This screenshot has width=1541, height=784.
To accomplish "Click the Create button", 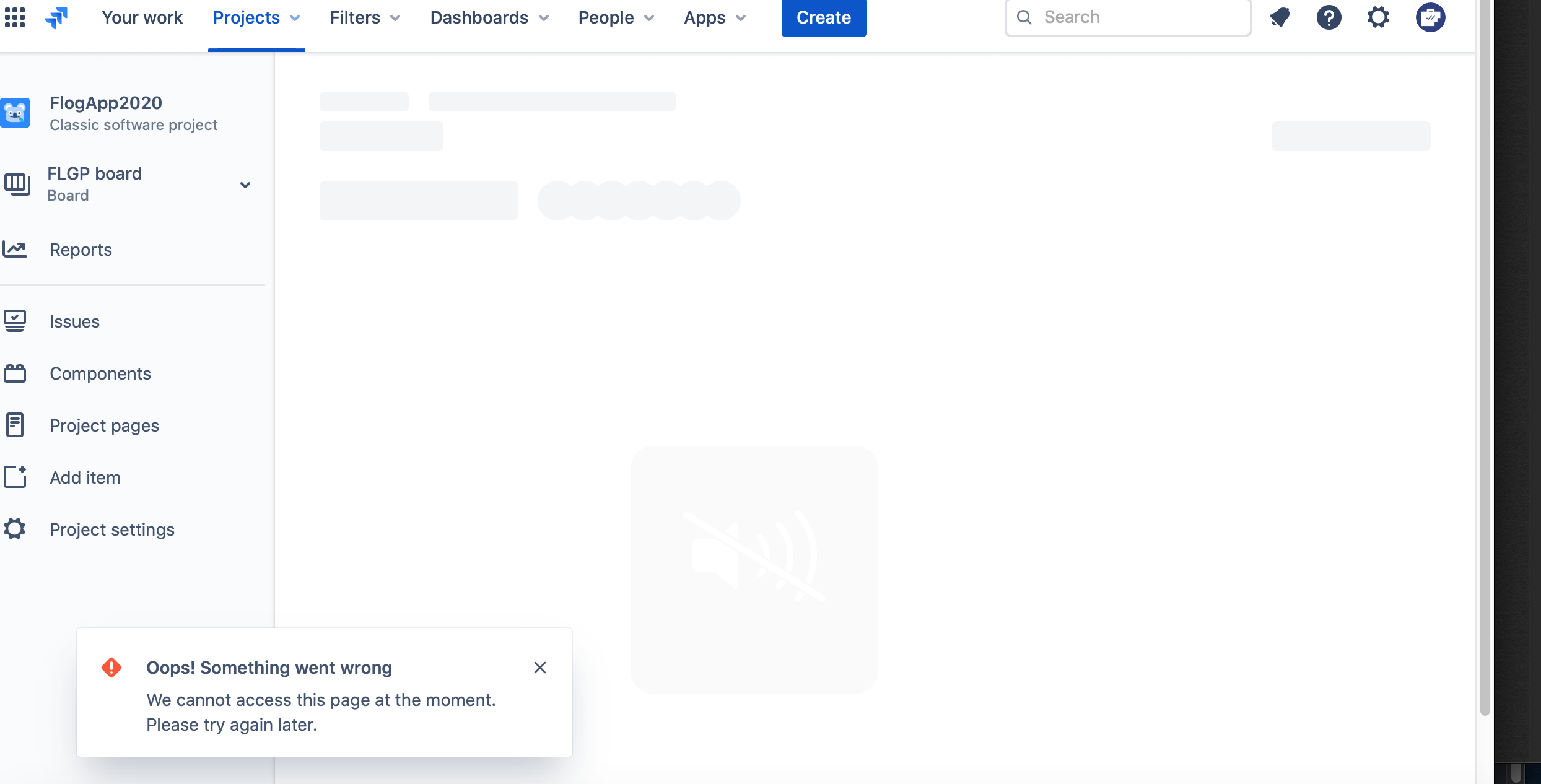I will pyautogui.click(x=824, y=18).
